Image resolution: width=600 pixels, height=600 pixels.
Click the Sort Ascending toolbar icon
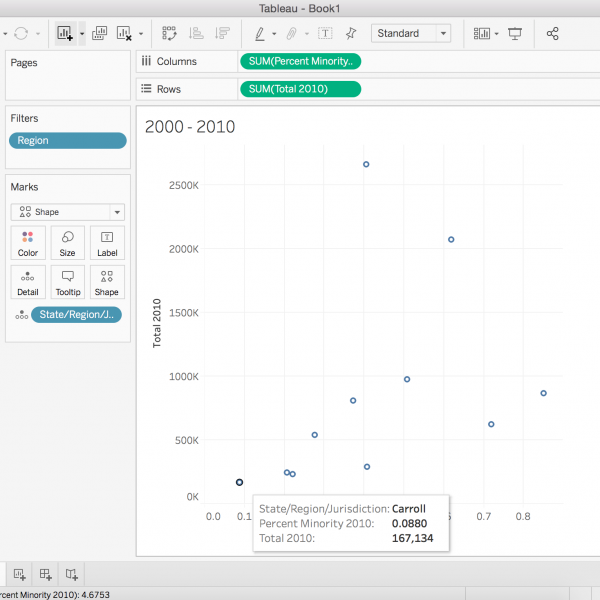196,33
